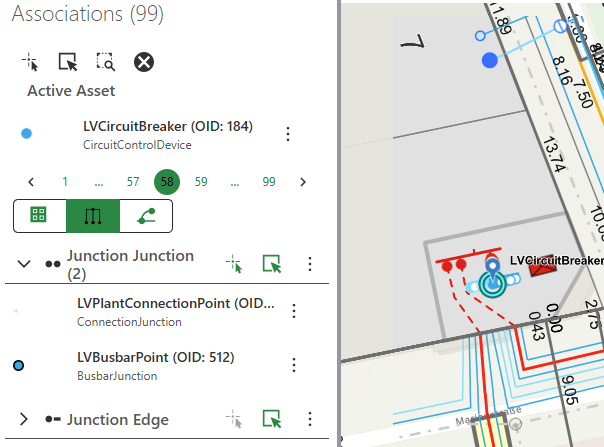The width and height of the screenshot is (604, 447).
Task: Open options menu for LVCircuitBreaker active asset
Action: coord(288,134)
